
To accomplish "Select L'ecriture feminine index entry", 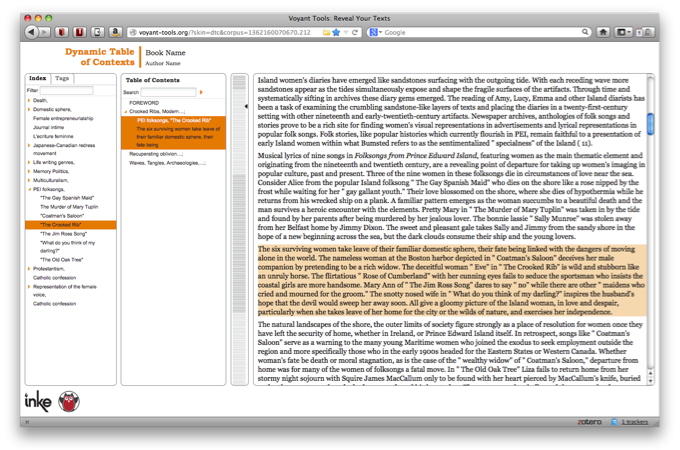I will pyautogui.click(x=53, y=136).
